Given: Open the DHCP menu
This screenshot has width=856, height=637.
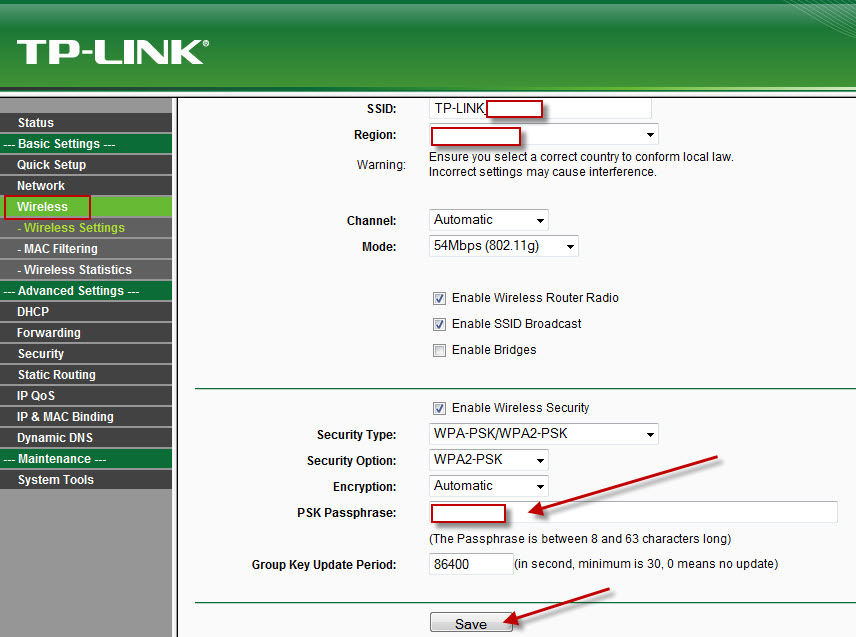Looking at the screenshot, I should pyautogui.click(x=86, y=312).
